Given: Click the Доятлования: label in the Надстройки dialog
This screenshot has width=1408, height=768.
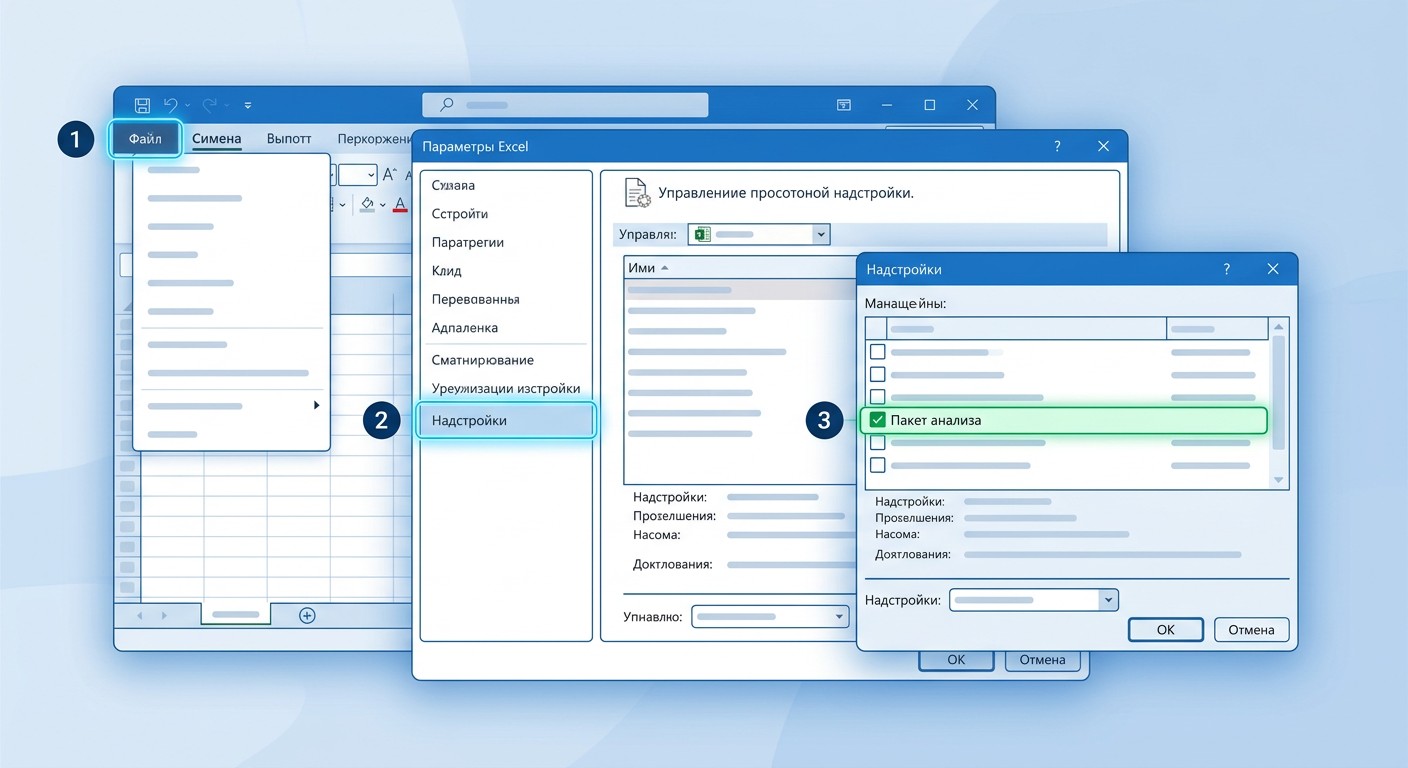Looking at the screenshot, I should coord(914,554).
